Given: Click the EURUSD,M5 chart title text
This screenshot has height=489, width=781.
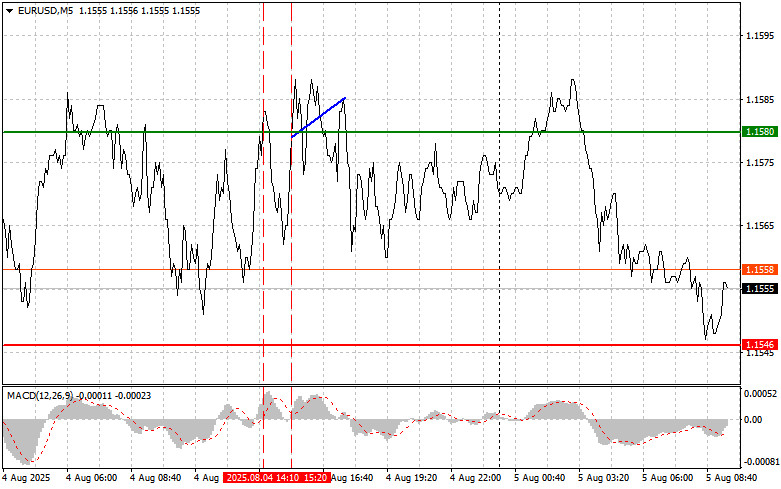Looking at the screenshot, I should click(x=45, y=10).
